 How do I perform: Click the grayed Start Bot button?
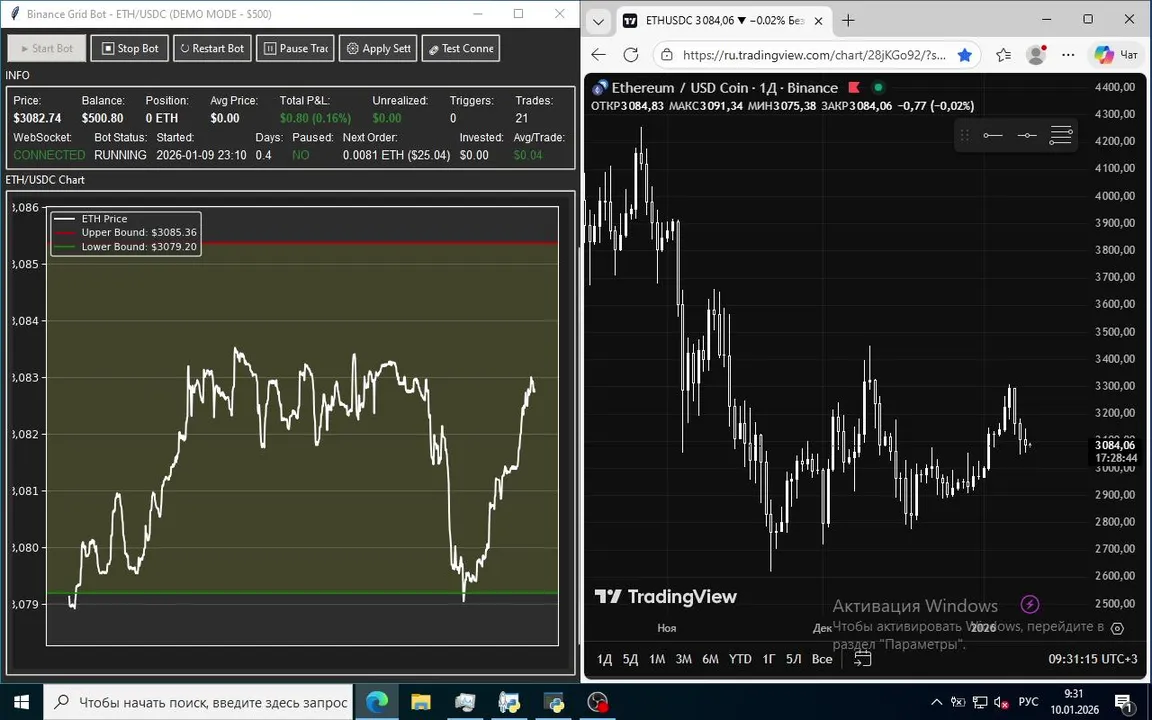[47, 48]
